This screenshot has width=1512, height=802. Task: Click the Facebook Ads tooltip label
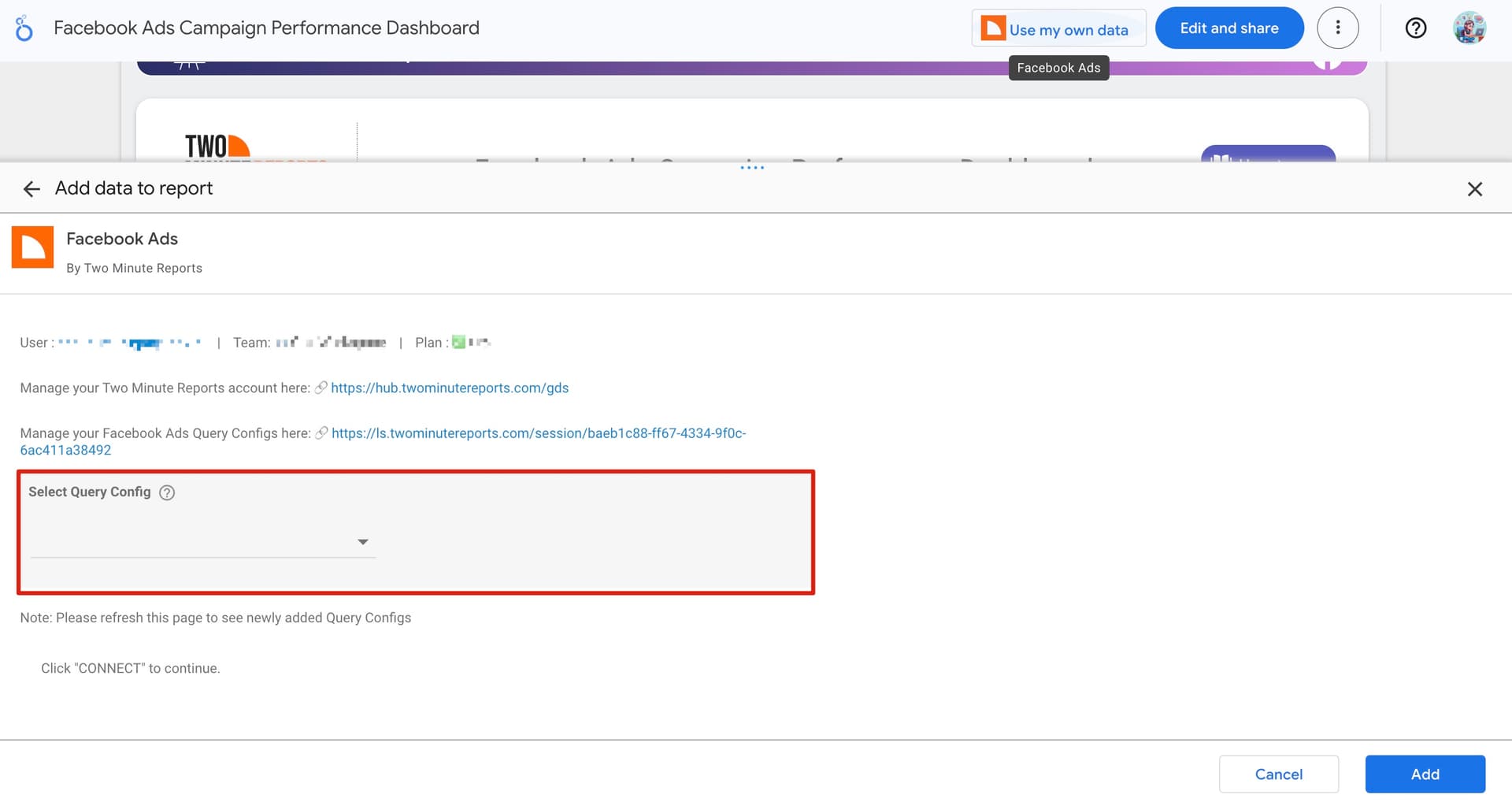1058,68
